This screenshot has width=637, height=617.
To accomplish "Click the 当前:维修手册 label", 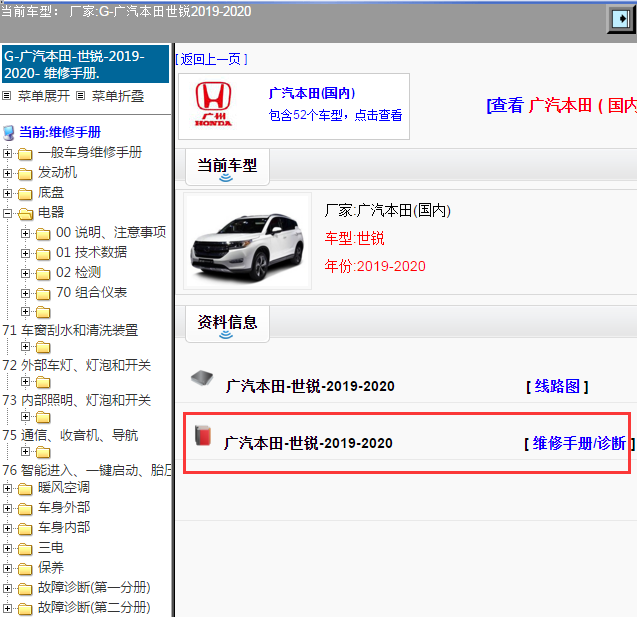I will pos(60,132).
